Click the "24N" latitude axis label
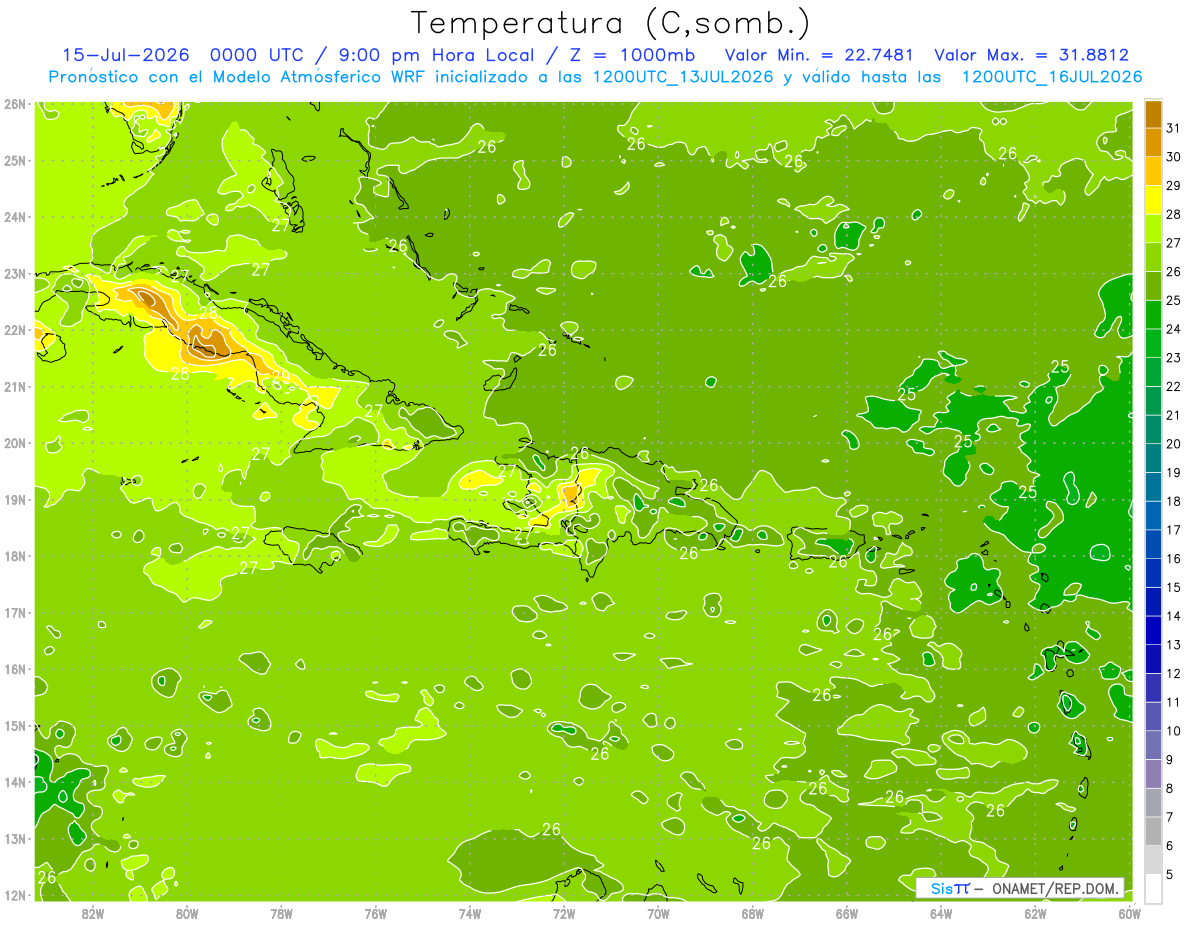 pos(15,216)
